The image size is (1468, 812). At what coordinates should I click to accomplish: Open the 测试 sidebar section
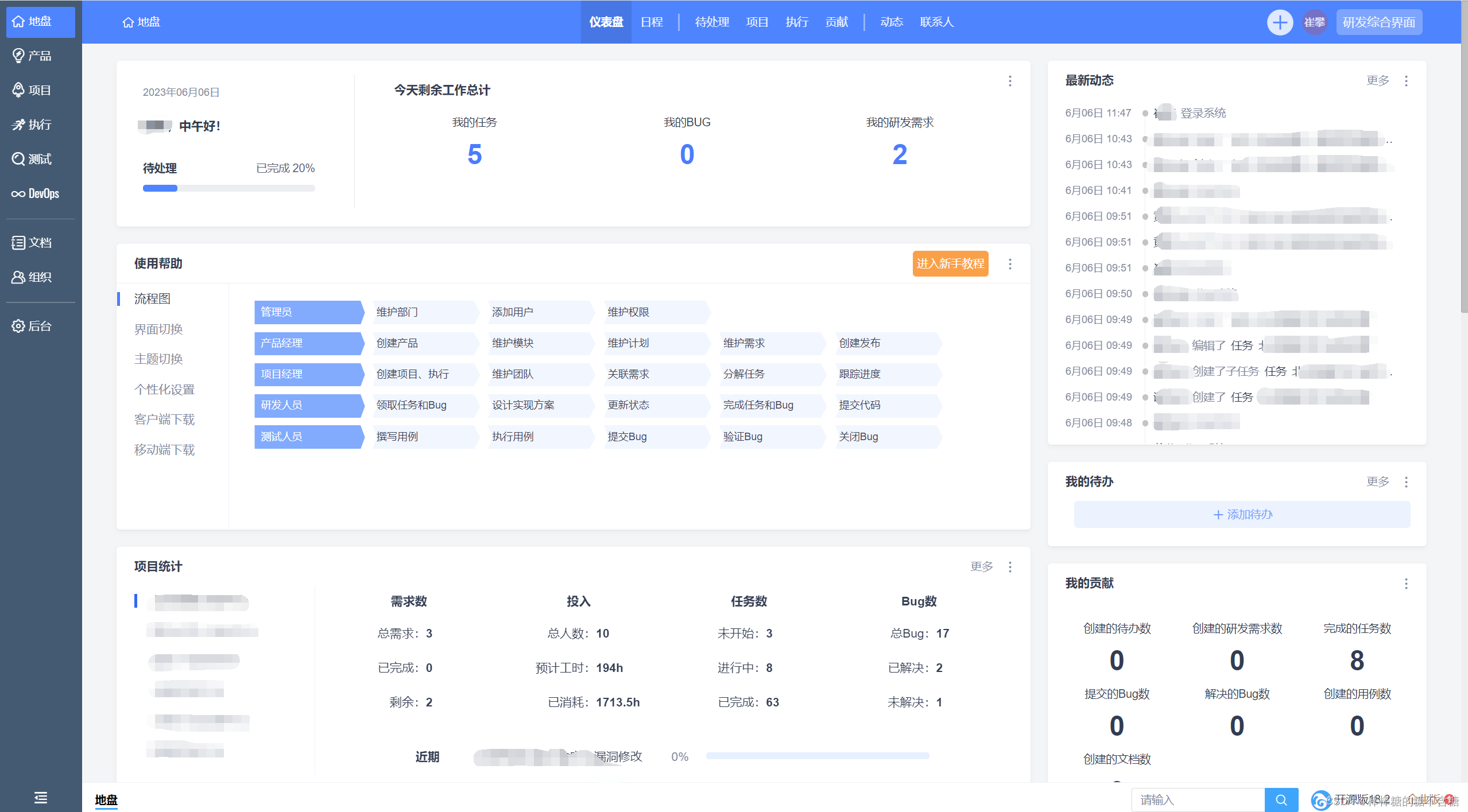tap(32, 159)
